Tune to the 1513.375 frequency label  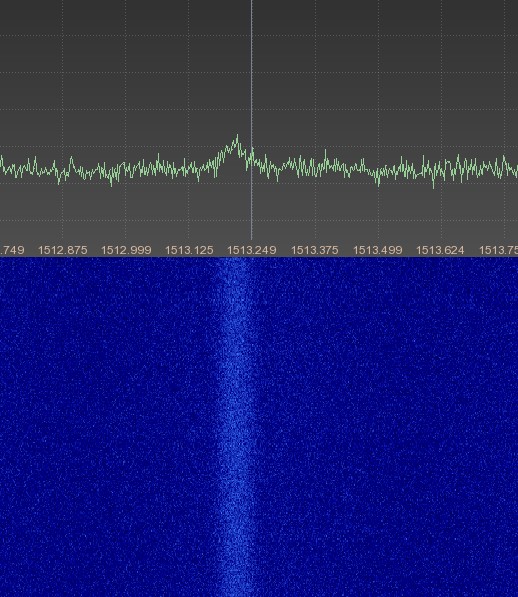314,250
